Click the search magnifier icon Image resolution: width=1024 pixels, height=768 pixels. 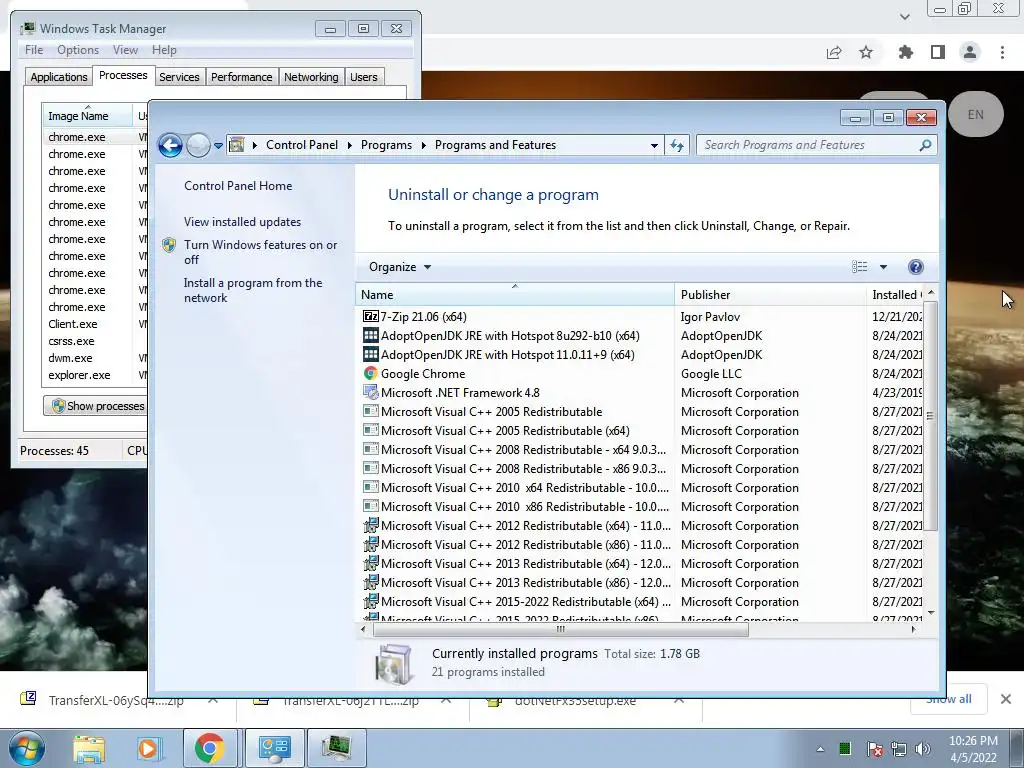point(925,145)
